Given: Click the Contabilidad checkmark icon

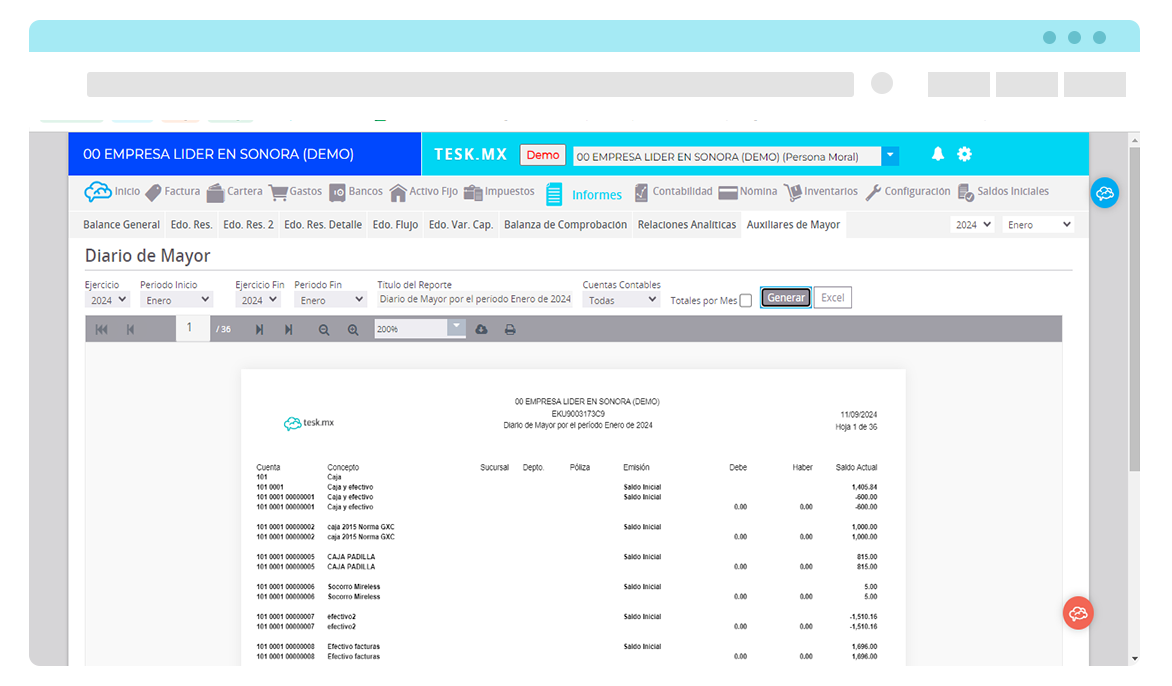Looking at the screenshot, I should (642, 191).
